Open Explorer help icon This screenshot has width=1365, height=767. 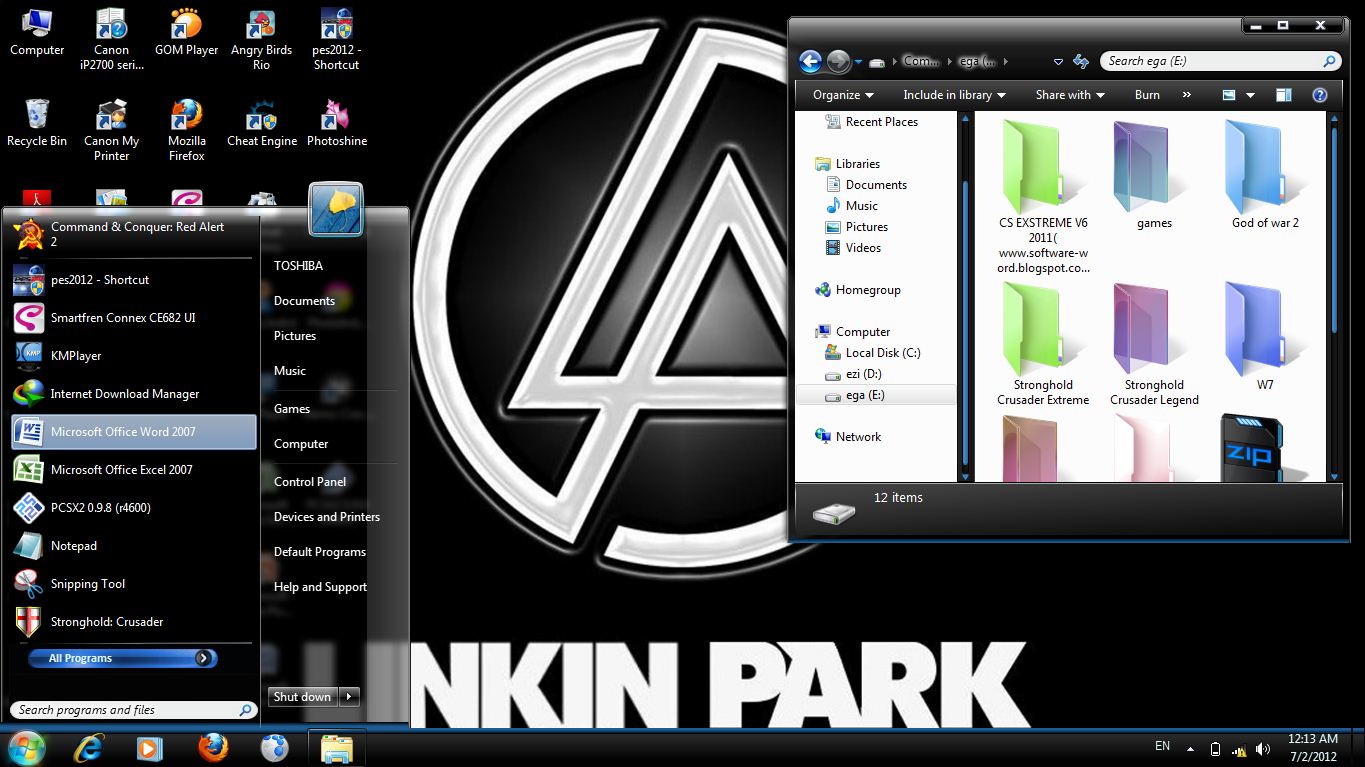[x=1320, y=95]
